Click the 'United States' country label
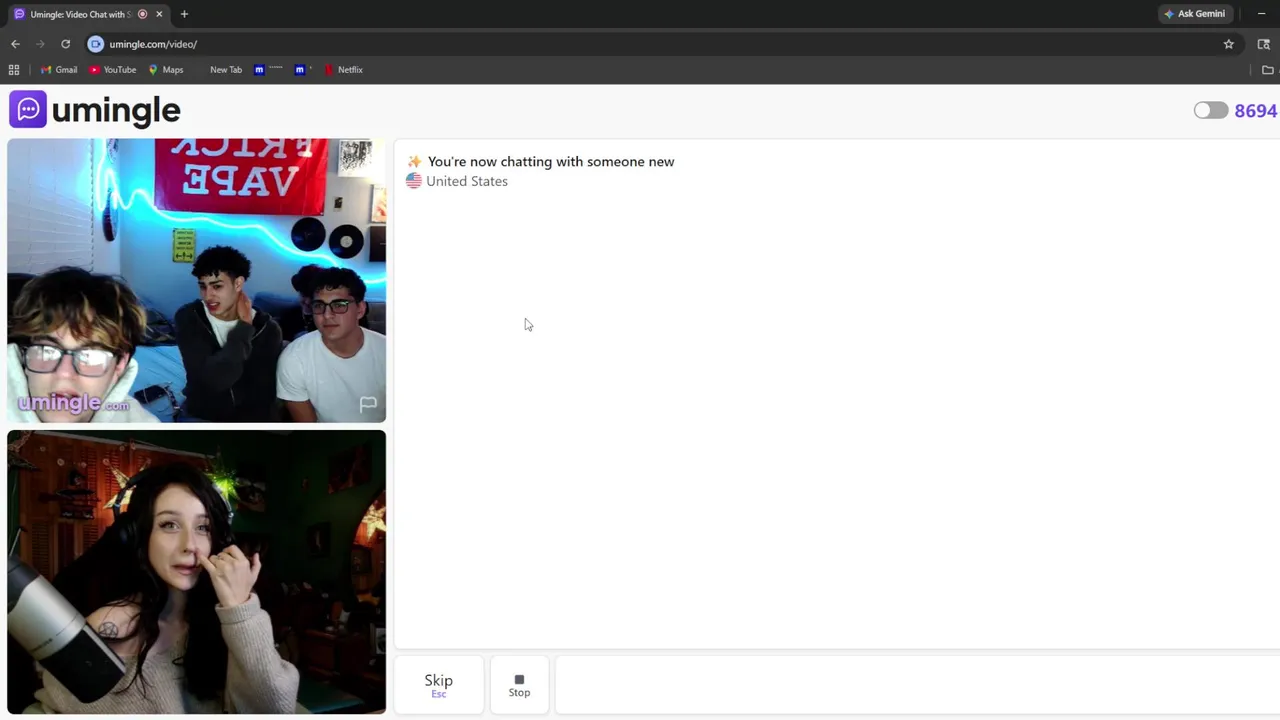 [x=467, y=181]
